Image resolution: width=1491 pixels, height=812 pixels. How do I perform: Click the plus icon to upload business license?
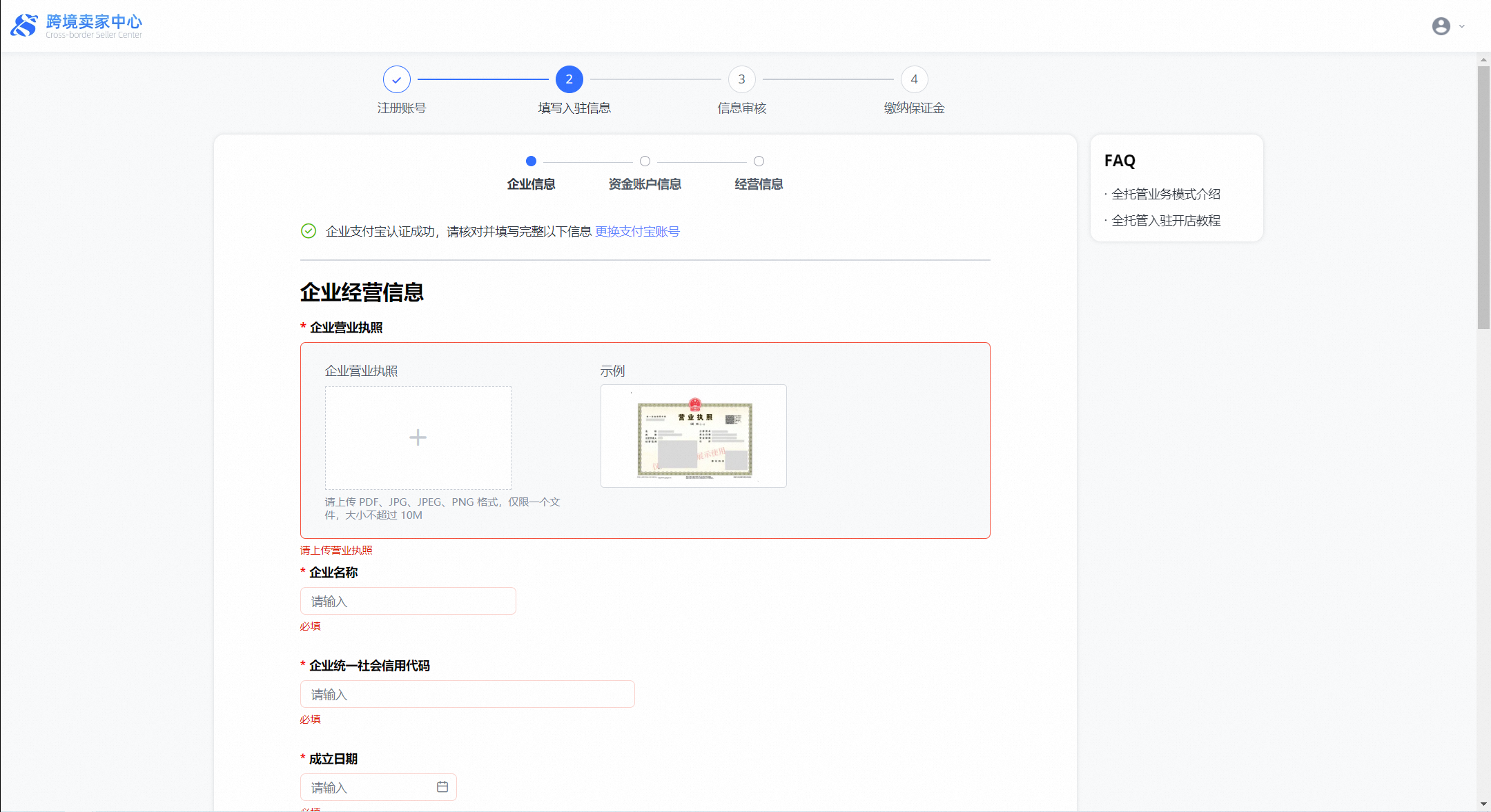418,437
